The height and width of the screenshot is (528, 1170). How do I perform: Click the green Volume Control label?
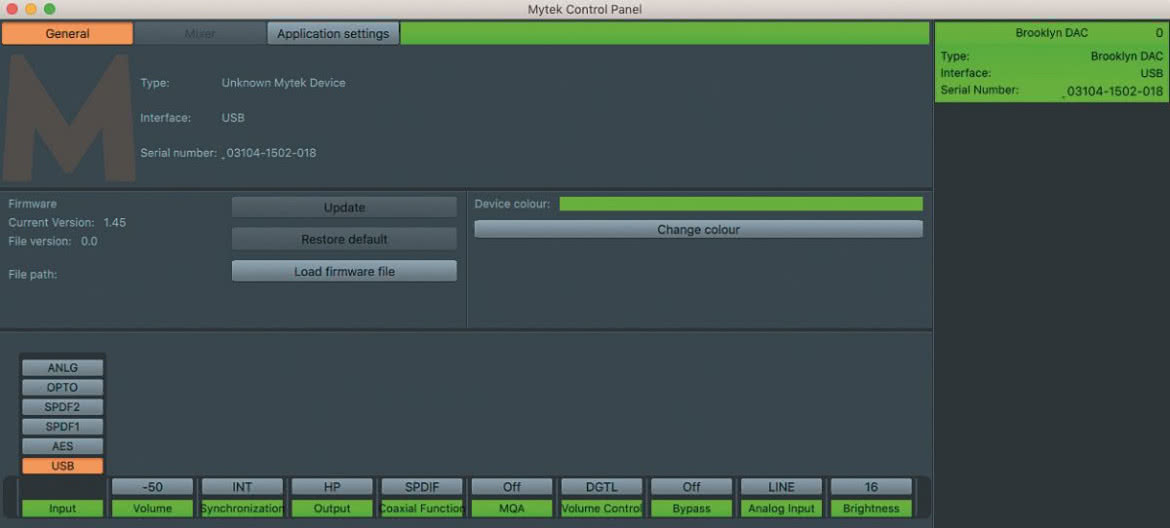click(601, 509)
